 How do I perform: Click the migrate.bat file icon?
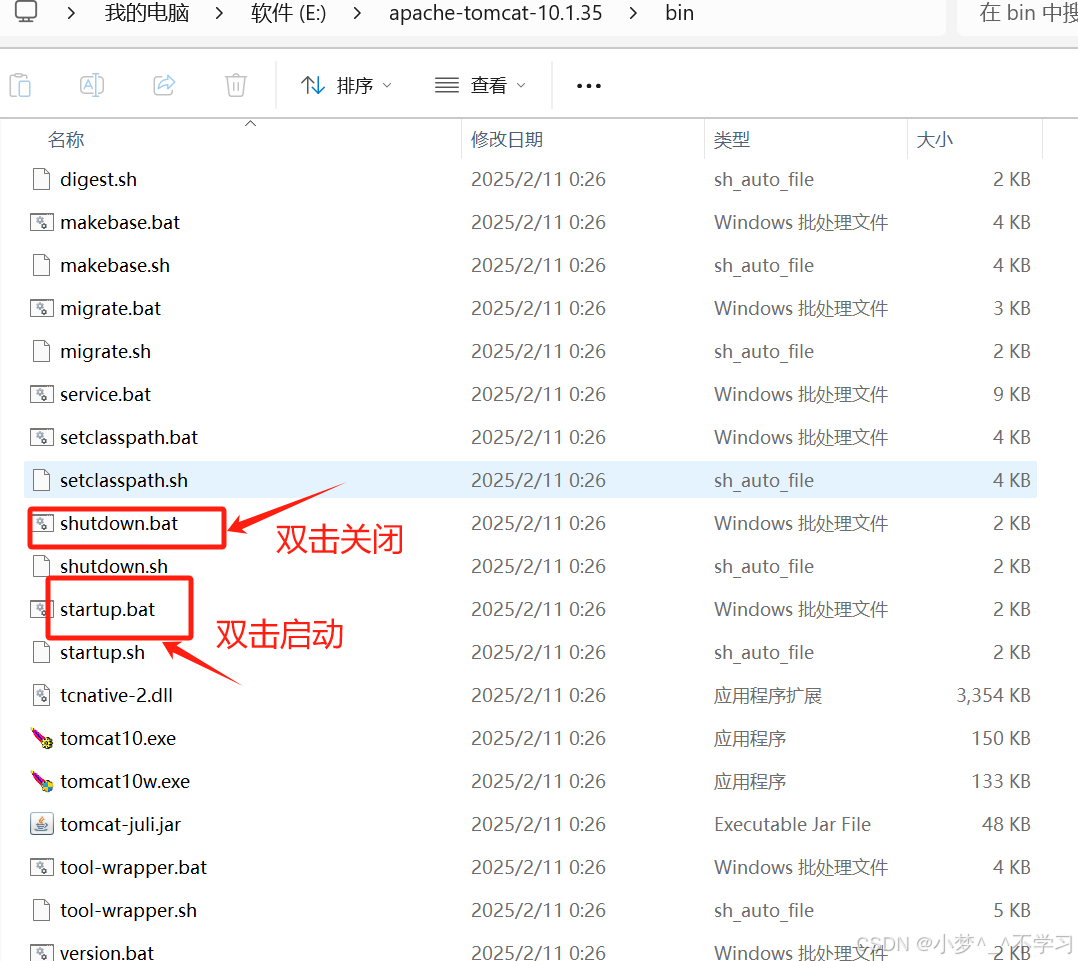(x=42, y=308)
